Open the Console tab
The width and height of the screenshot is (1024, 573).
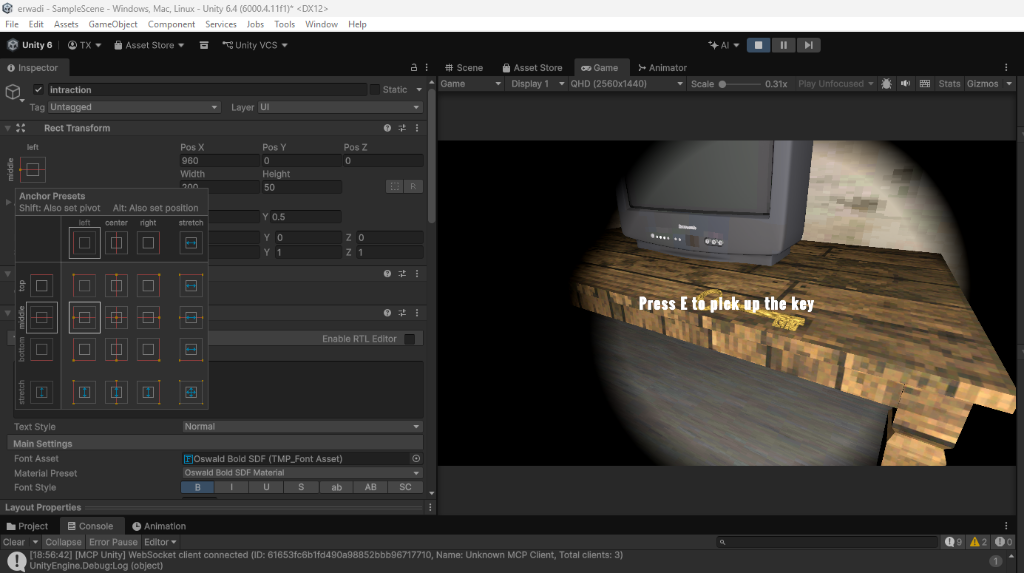pos(90,526)
